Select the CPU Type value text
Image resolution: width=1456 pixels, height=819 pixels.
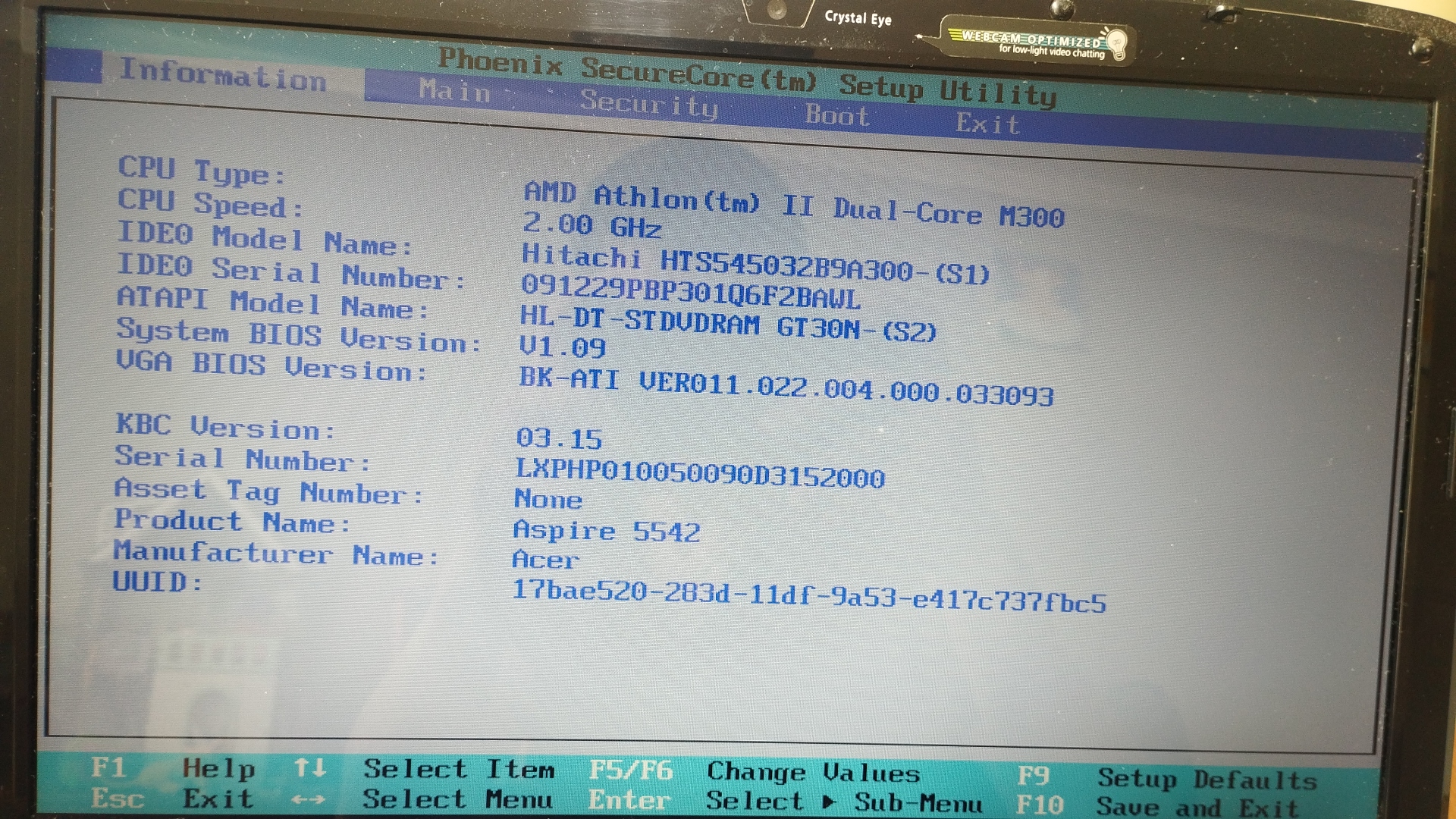793,205
